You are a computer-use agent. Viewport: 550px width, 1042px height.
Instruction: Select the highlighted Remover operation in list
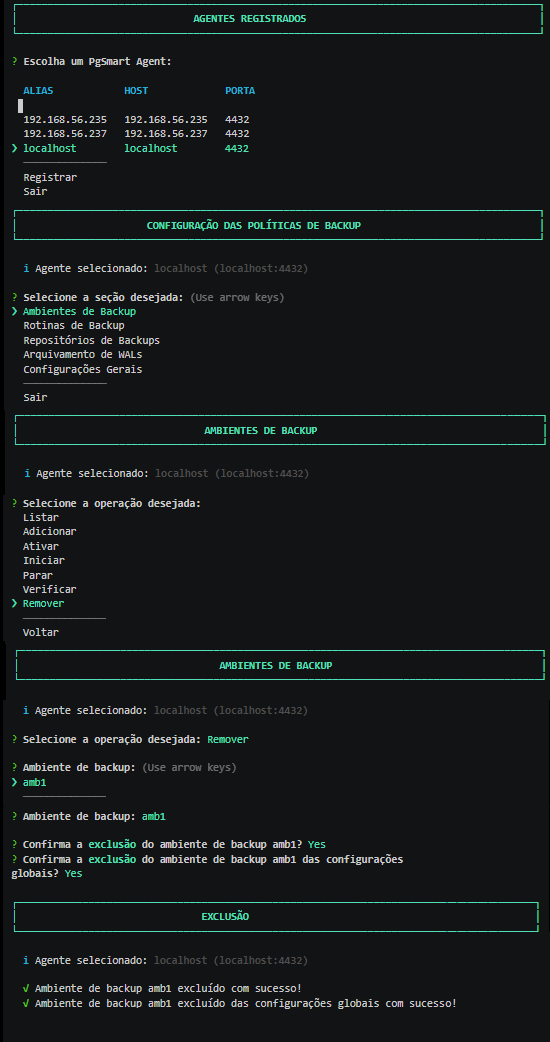pos(43,603)
